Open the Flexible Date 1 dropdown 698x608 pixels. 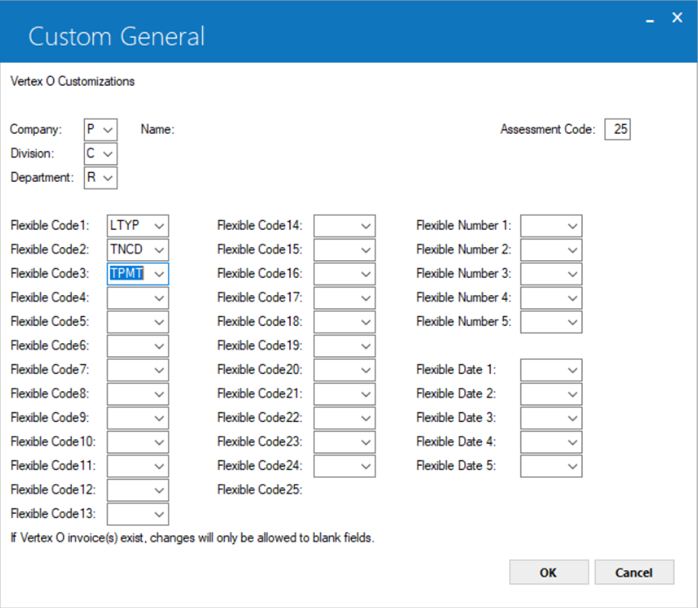551,370
